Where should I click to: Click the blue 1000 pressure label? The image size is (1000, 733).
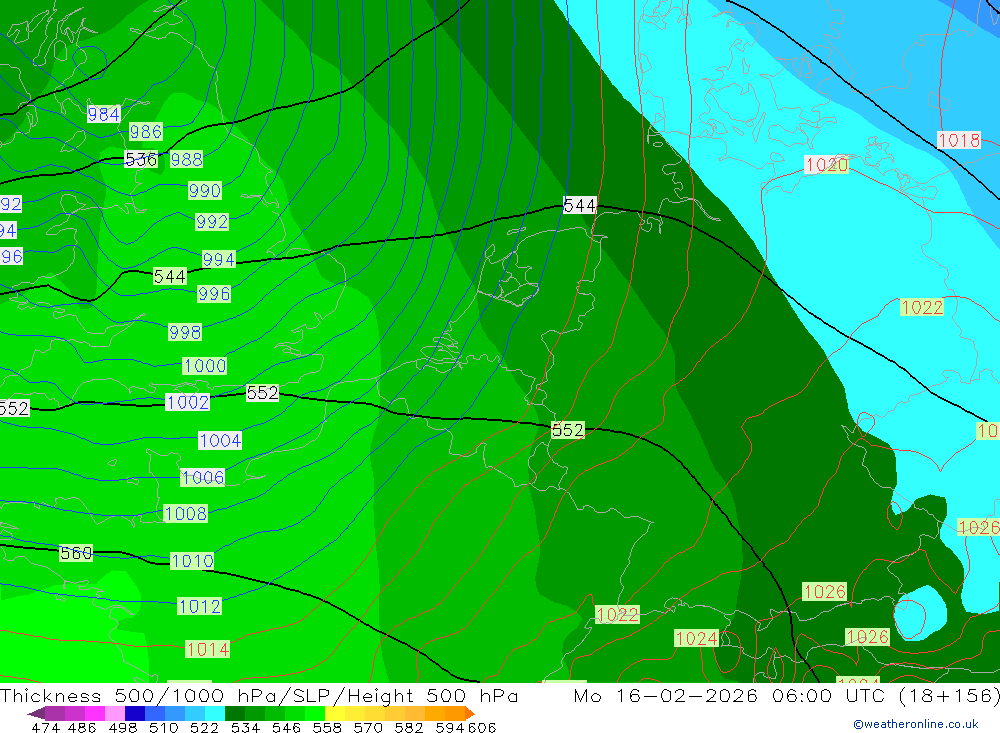[205, 366]
